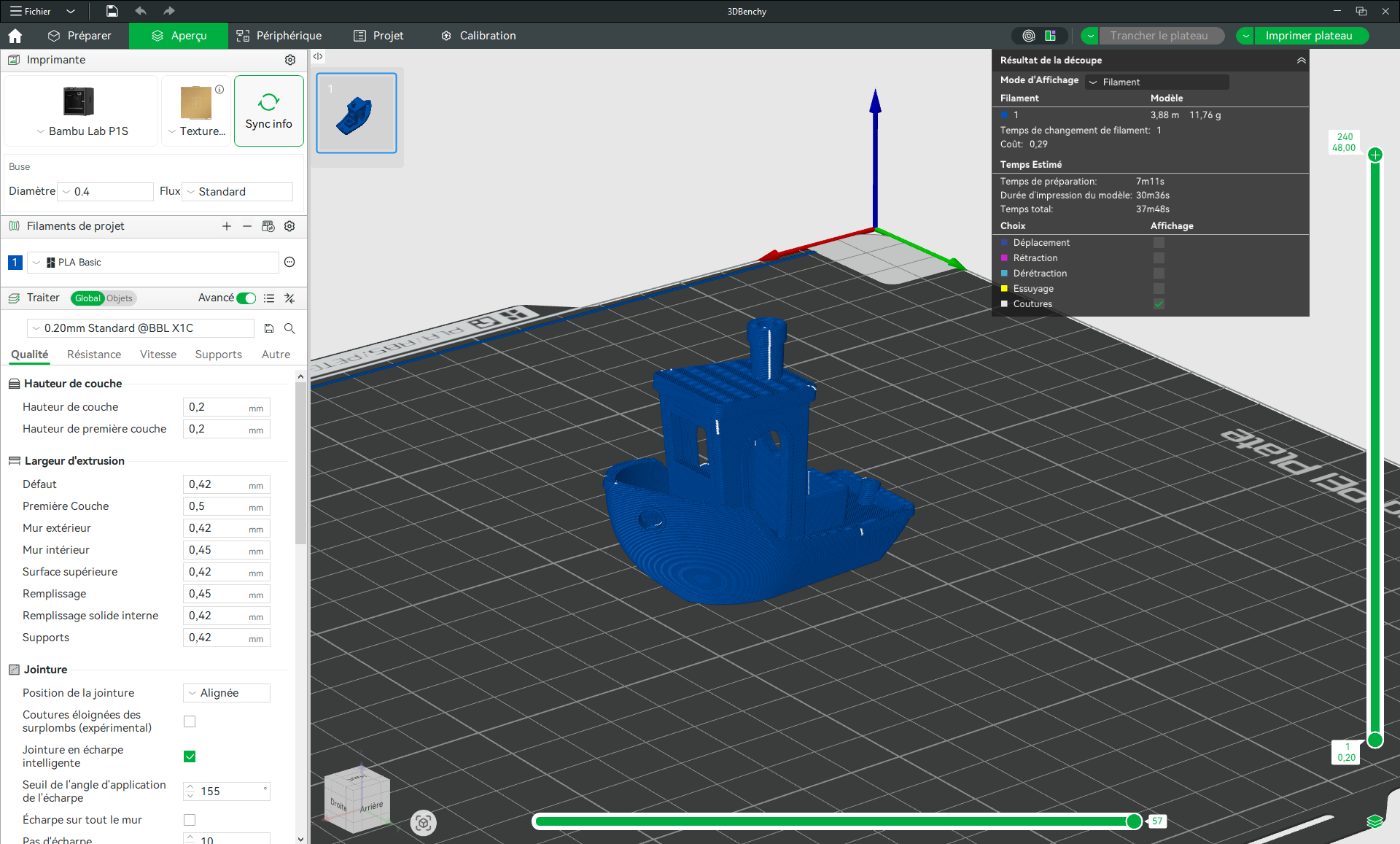Open Position de la jointure dropdown
Screen dimensions: 1400x844
point(227,693)
